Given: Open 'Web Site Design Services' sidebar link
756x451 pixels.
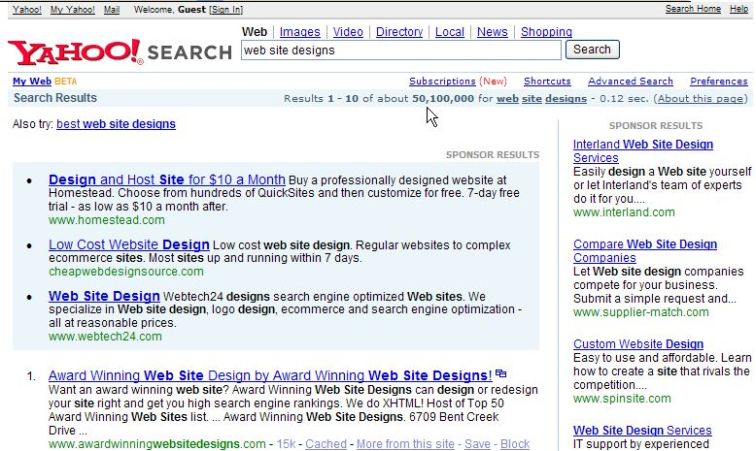Looking at the screenshot, I should point(642,430).
